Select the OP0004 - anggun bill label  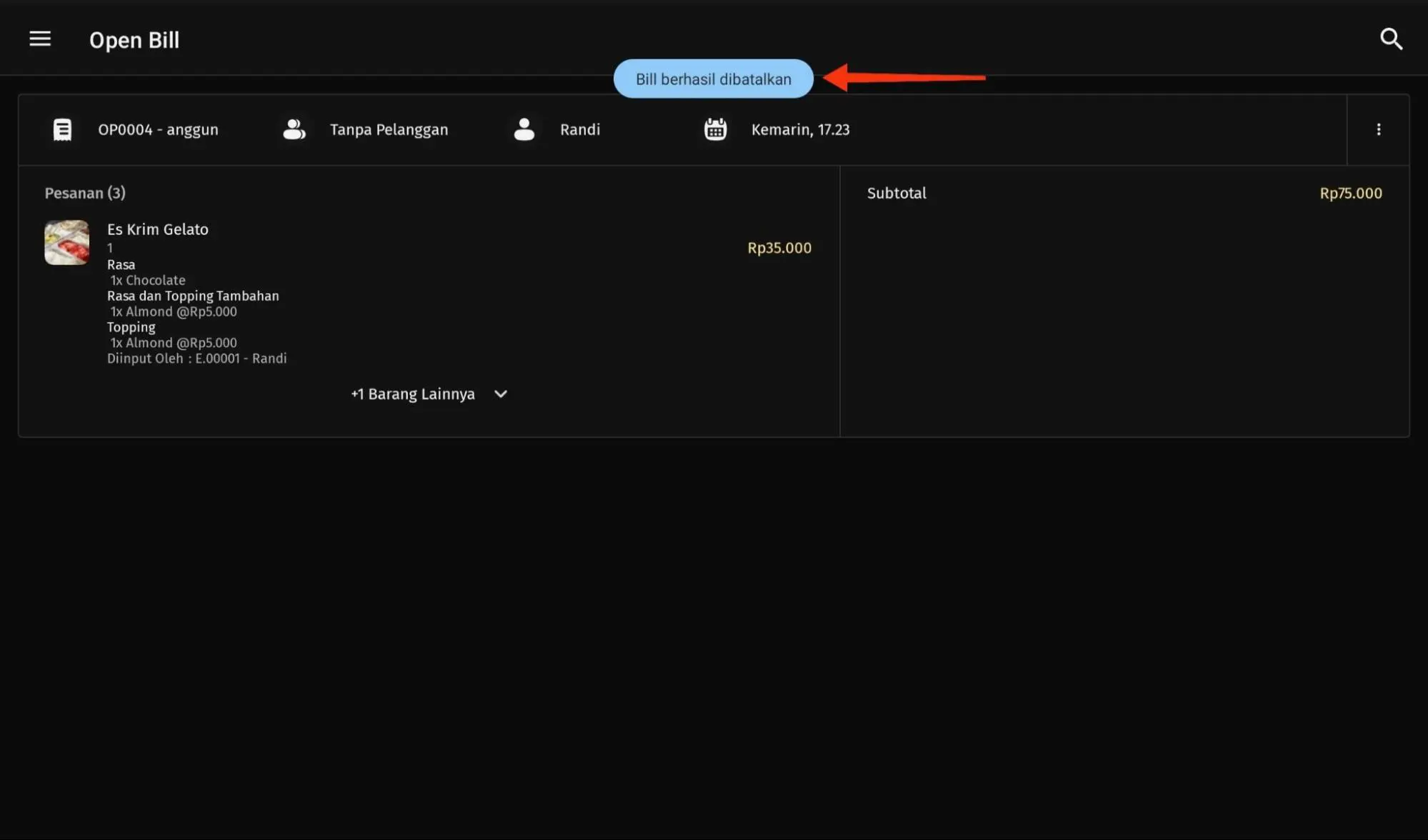click(x=158, y=130)
